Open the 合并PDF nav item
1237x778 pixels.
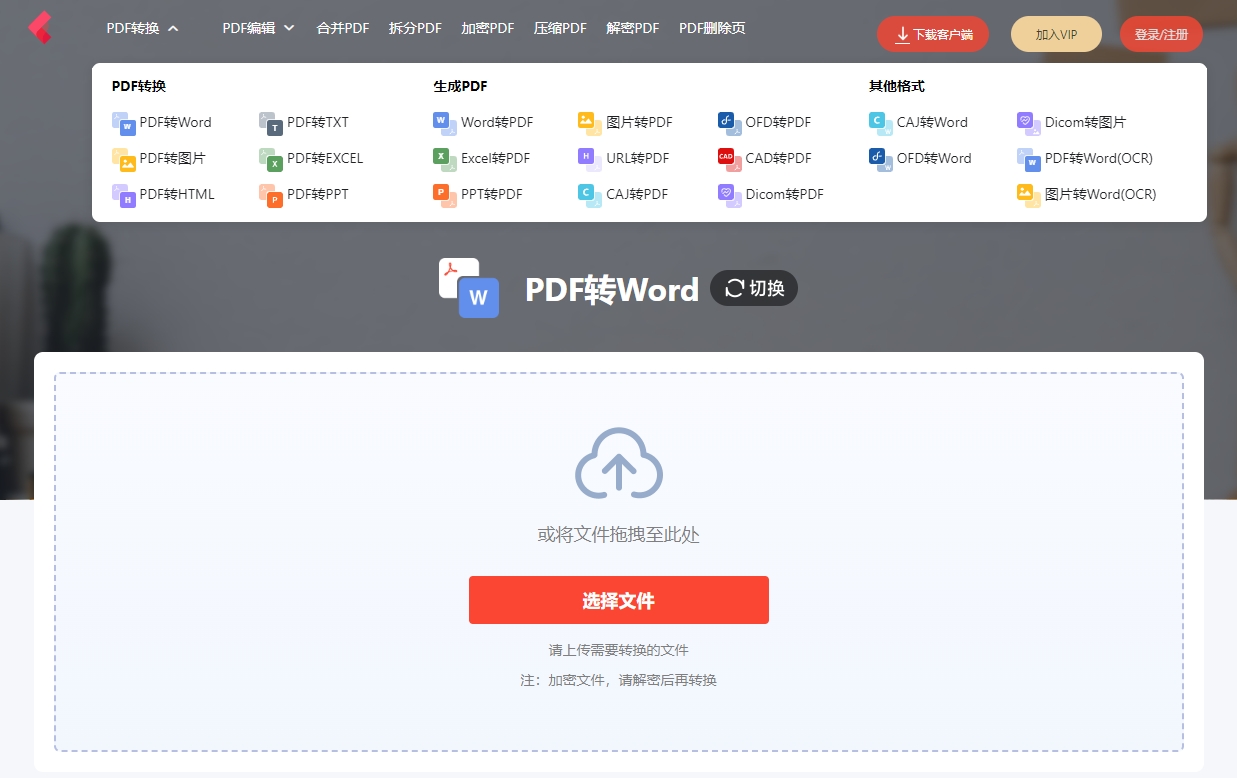(x=343, y=28)
